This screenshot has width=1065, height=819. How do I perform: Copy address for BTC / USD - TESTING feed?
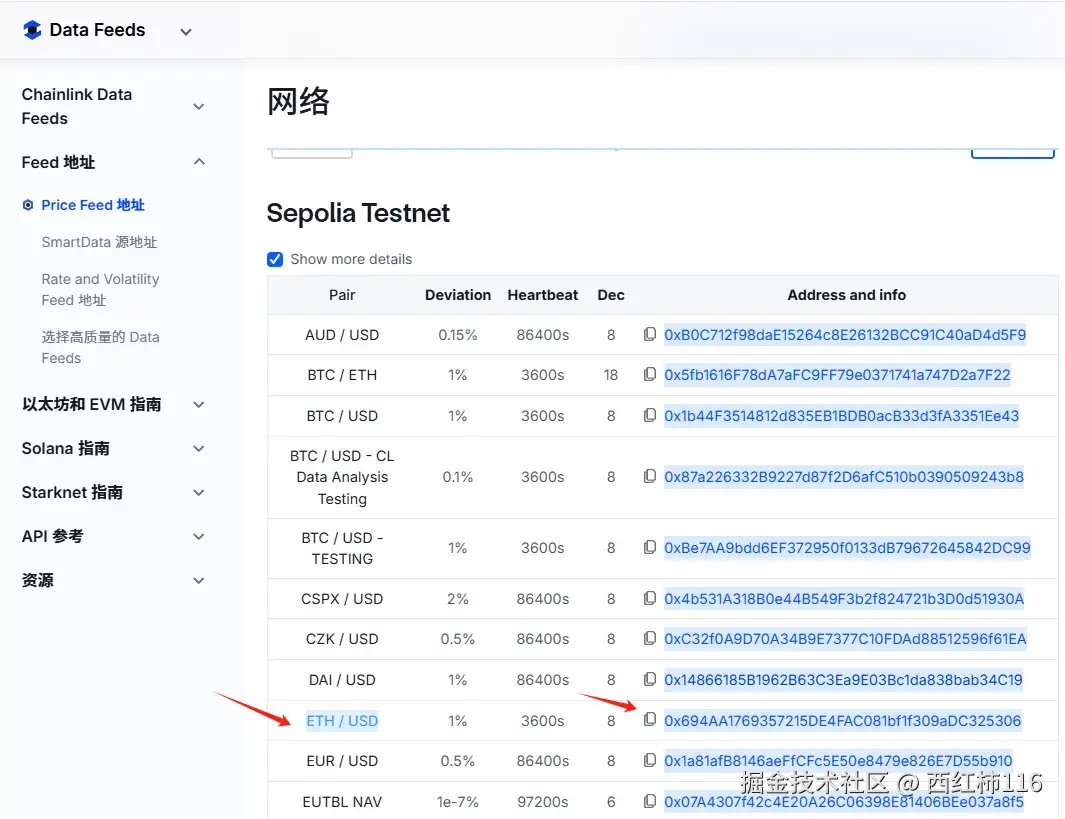[649, 547]
